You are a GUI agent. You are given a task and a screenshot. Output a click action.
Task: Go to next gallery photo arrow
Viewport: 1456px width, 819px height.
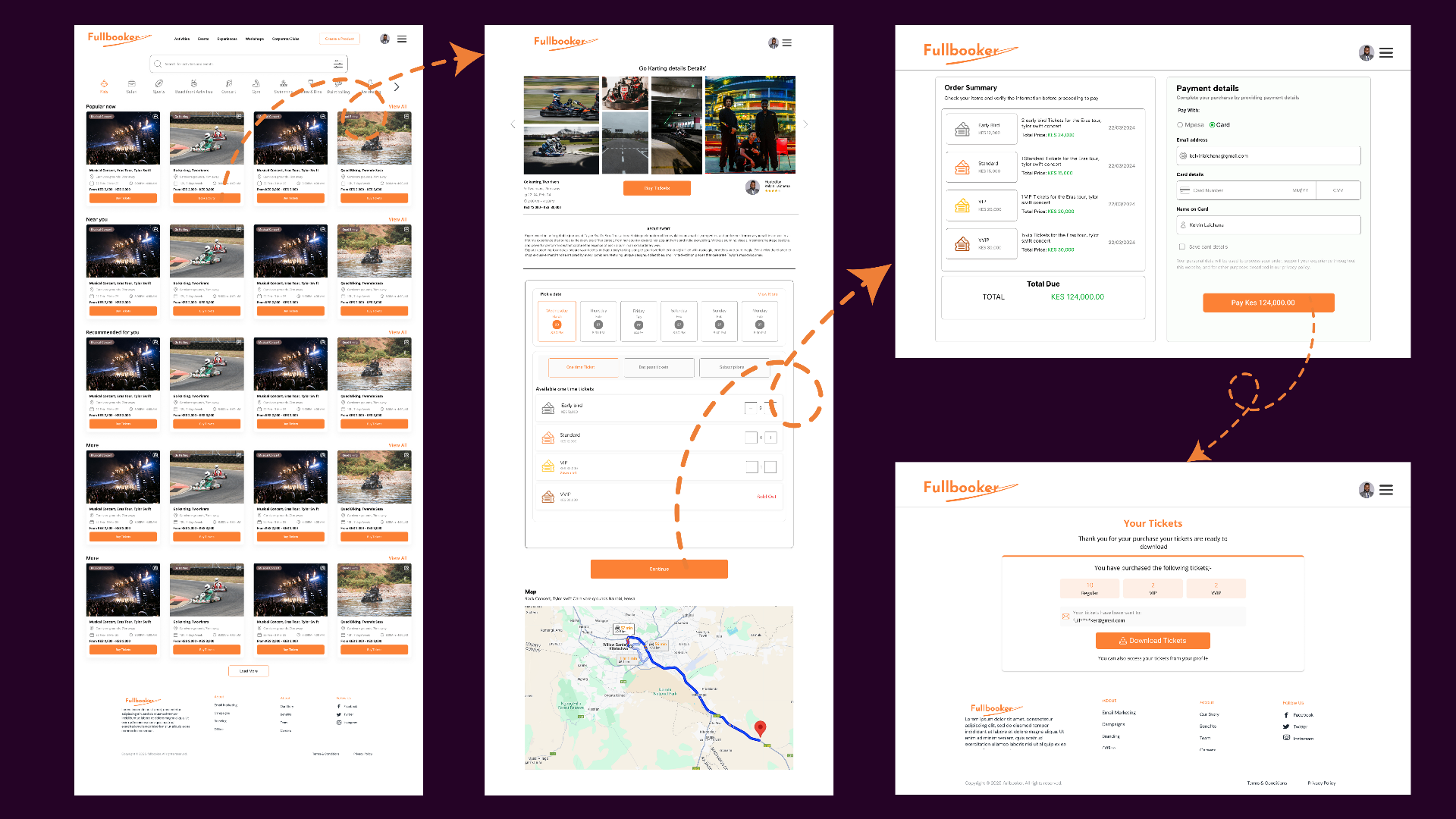(805, 124)
